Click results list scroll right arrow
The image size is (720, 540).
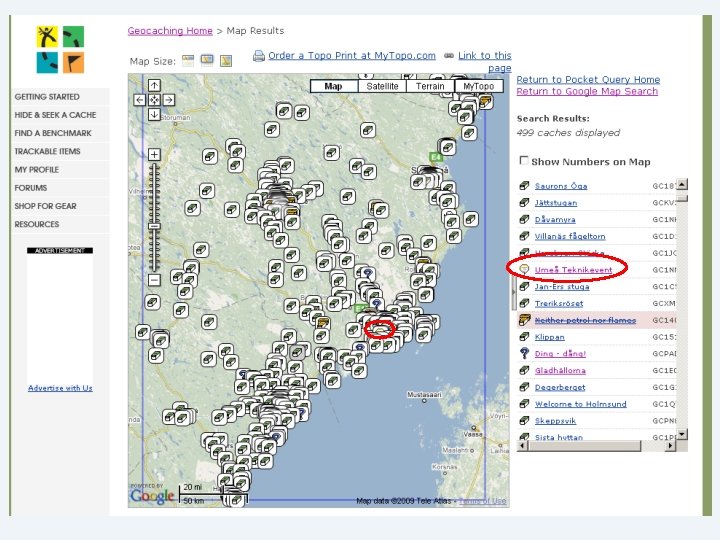click(670, 445)
